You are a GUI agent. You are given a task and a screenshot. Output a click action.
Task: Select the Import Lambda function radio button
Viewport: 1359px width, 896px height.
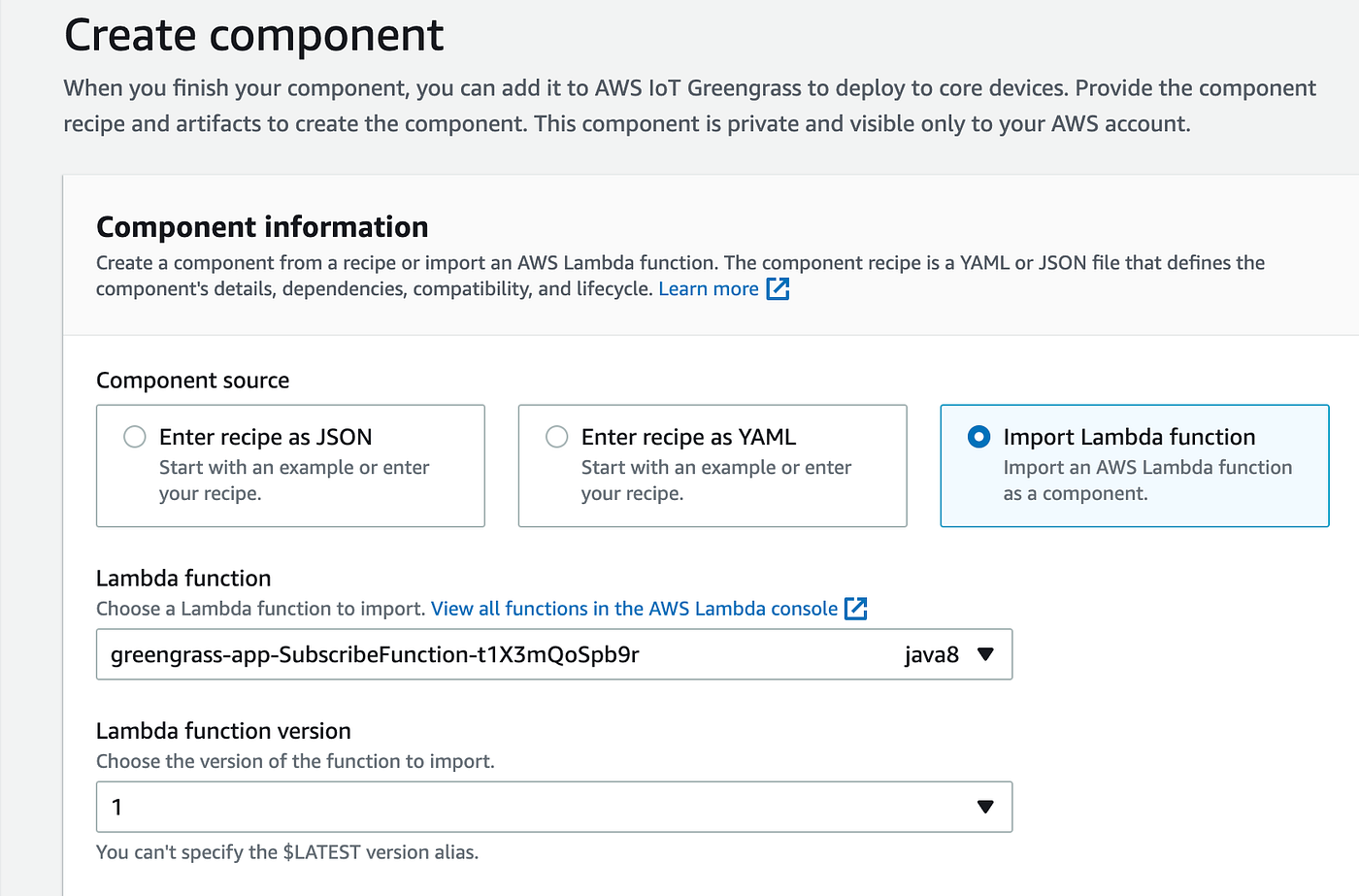pyautogui.click(x=979, y=437)
